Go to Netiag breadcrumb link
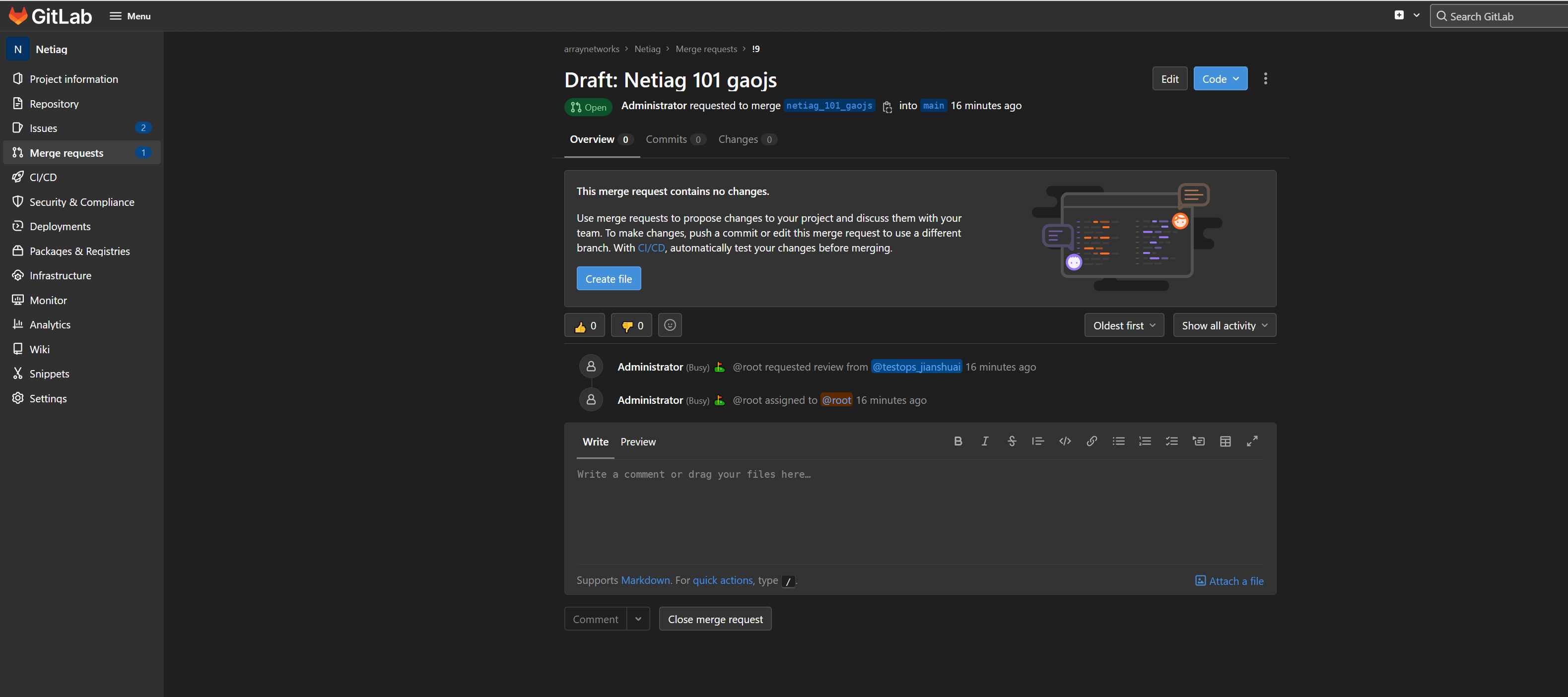This screenshot has width=1568, height=697. point(647,49)
